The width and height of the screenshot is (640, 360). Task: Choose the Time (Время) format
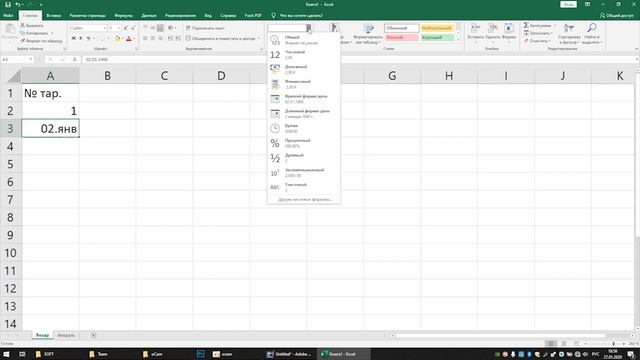pyautogui.click(x=304, y=128)
